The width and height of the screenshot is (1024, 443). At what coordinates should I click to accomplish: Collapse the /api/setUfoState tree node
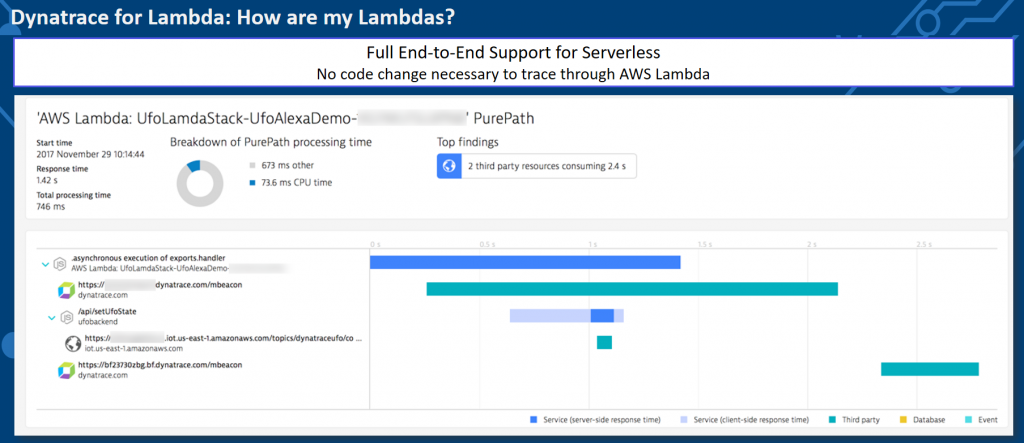point(52,318)
